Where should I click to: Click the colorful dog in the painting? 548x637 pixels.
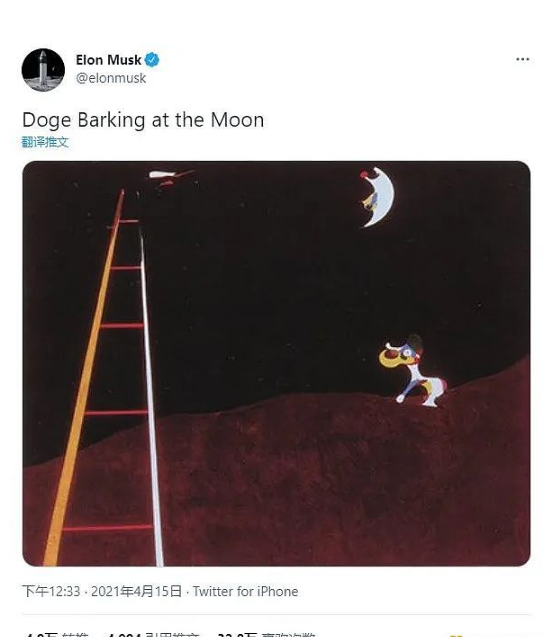(x=412, y=370)
